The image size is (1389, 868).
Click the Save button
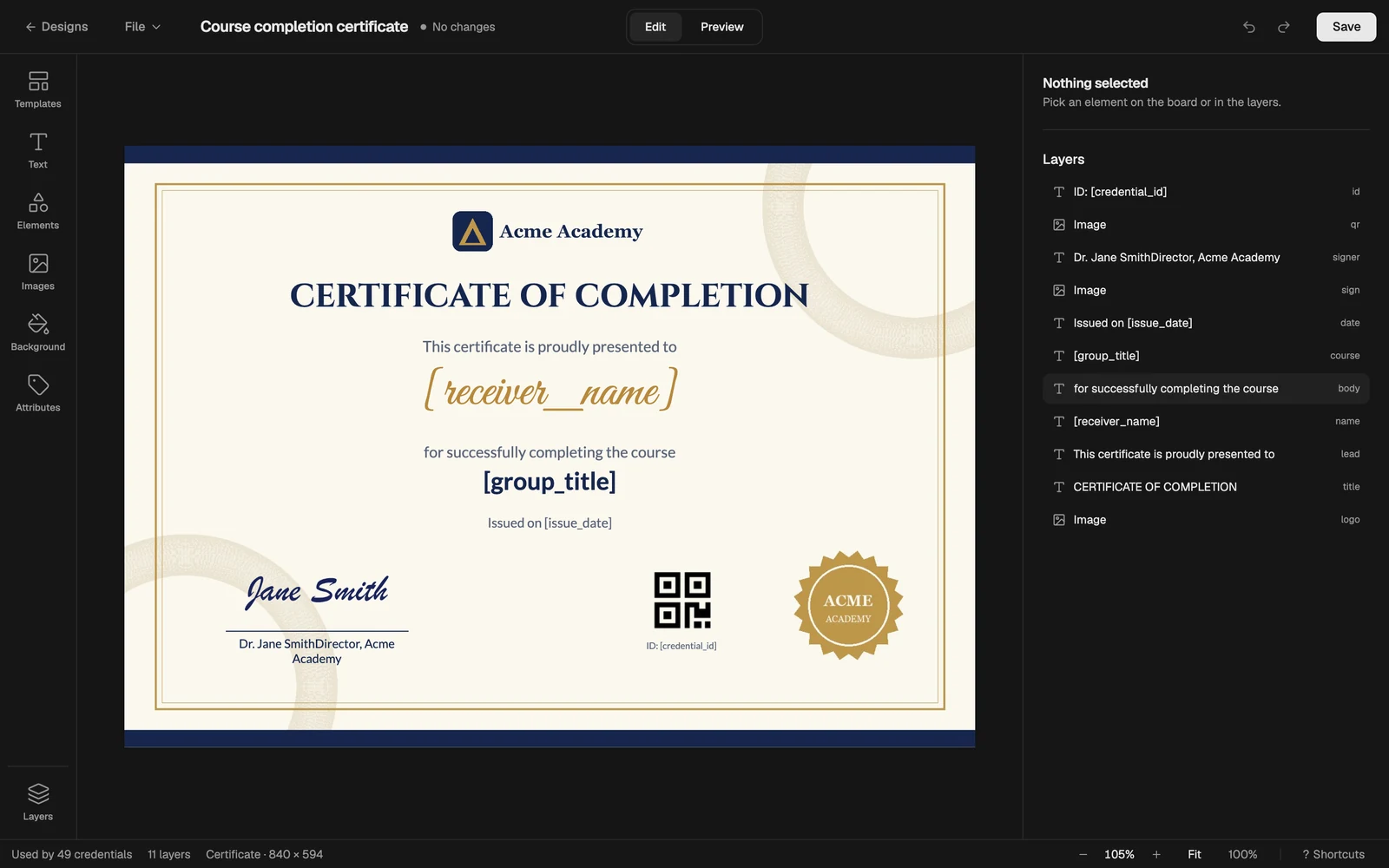1346,27
